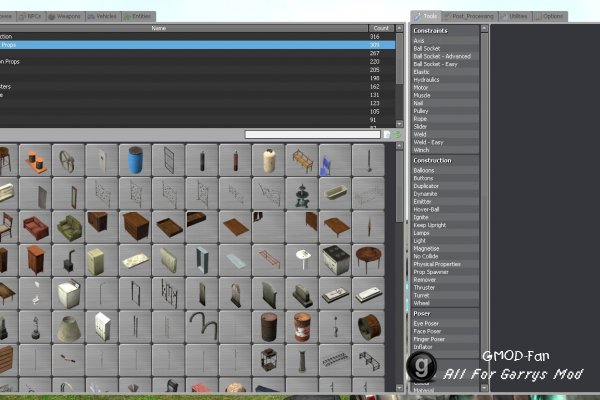Select the white pedestal sink prop

[302, 260]
